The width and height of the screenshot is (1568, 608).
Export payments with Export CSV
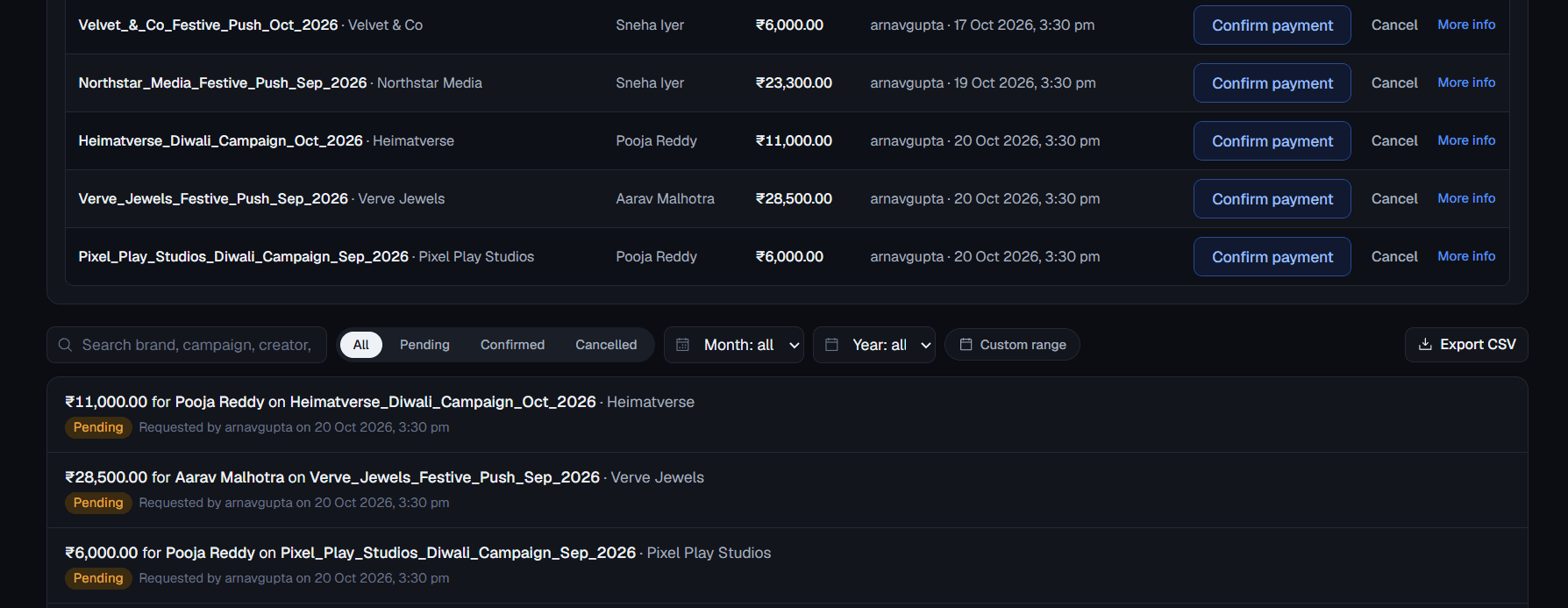click(x=1466, y=345)
